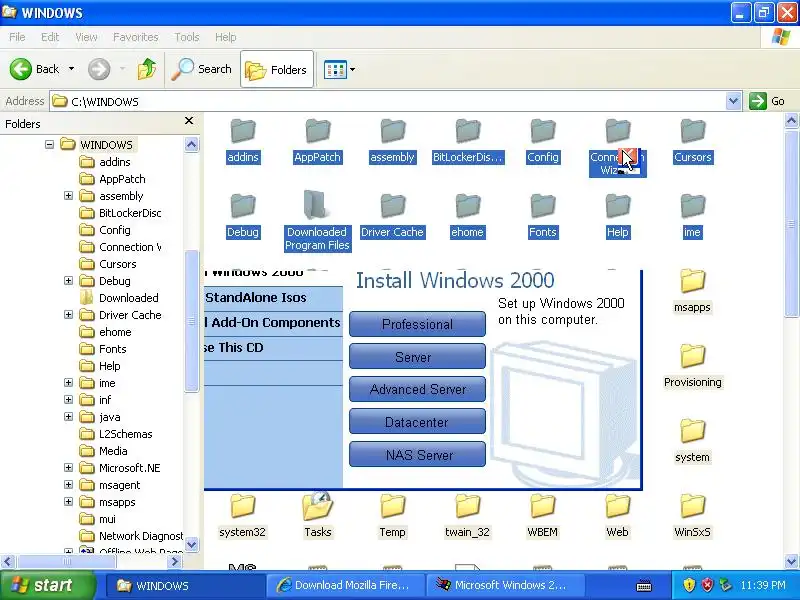This screenshot has width=800, height=600.
Task: Open the Tools menu
Action: coord(187,37)
